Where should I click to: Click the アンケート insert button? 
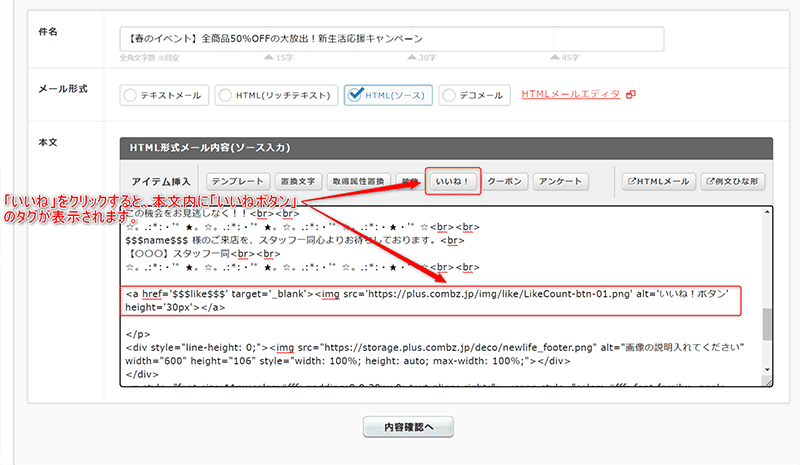tap(560, 182)
